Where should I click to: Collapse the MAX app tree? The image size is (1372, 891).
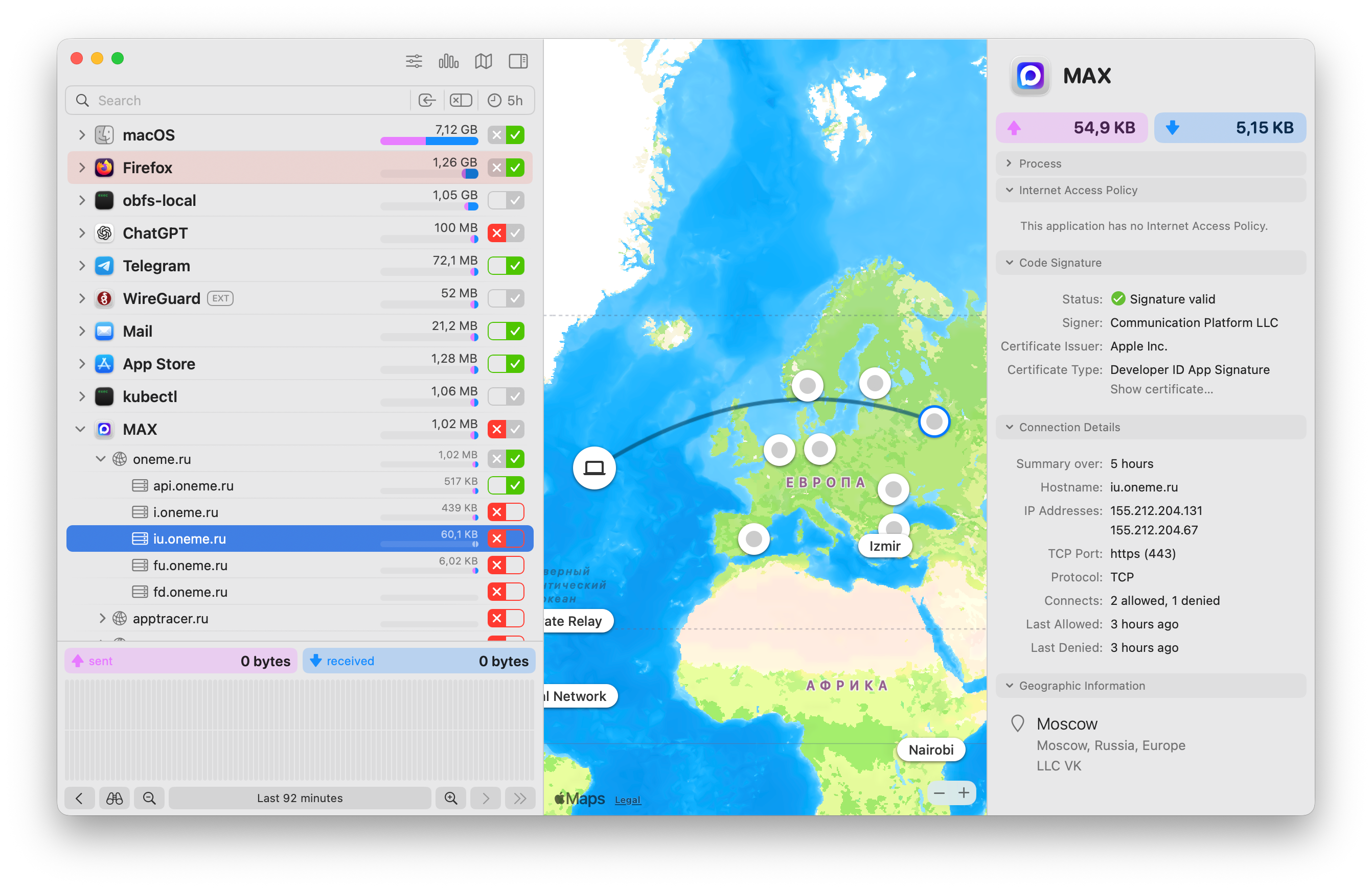pyautogui.click(x=81, y=429)
